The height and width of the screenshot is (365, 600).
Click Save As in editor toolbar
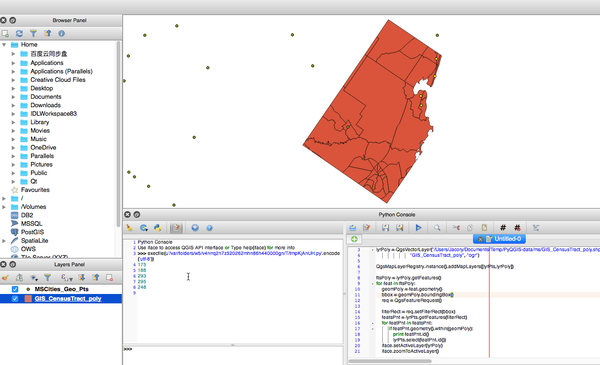(x=399, y=228)
